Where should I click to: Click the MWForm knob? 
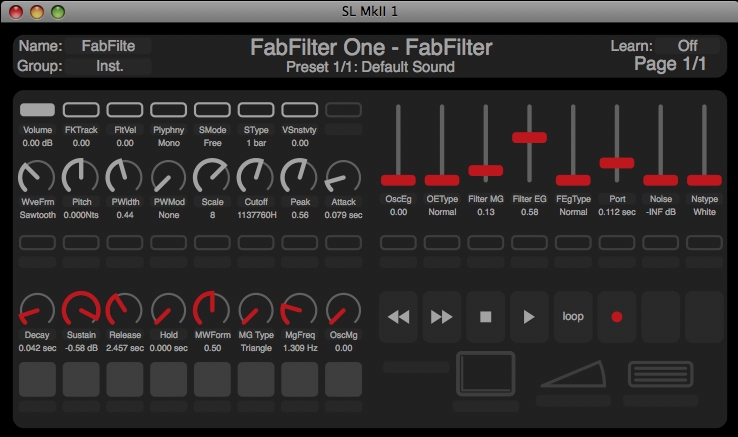coord(212,309)
